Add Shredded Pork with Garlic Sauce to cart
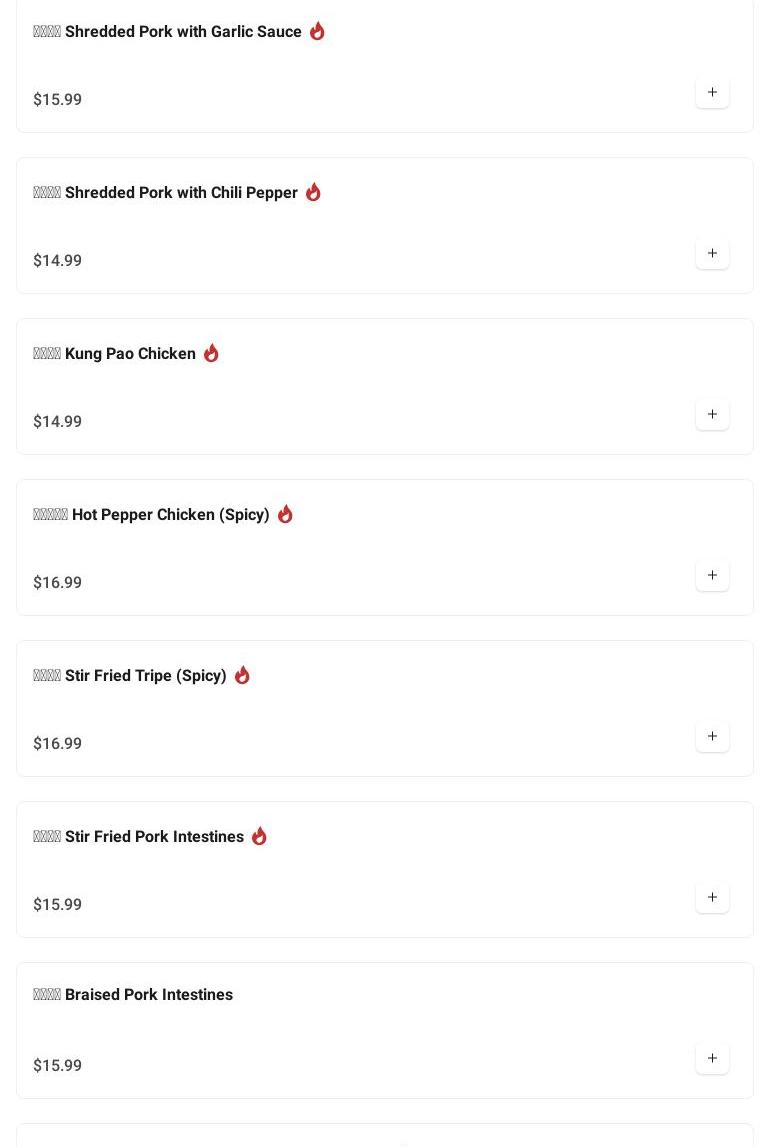Viewport: 770px width, 1147px height. click(712, 93)
